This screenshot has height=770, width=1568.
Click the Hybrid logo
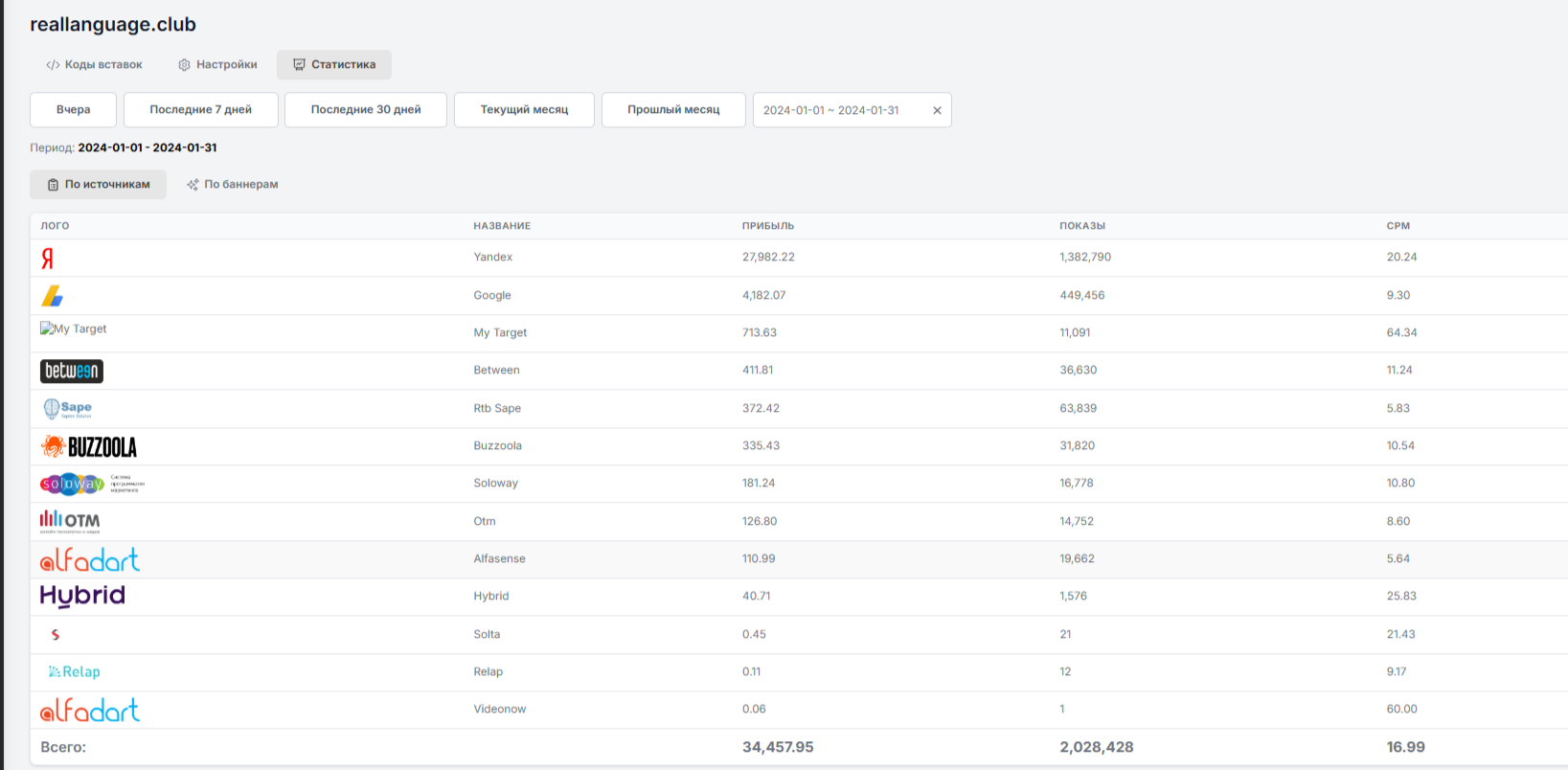[82, 596]
